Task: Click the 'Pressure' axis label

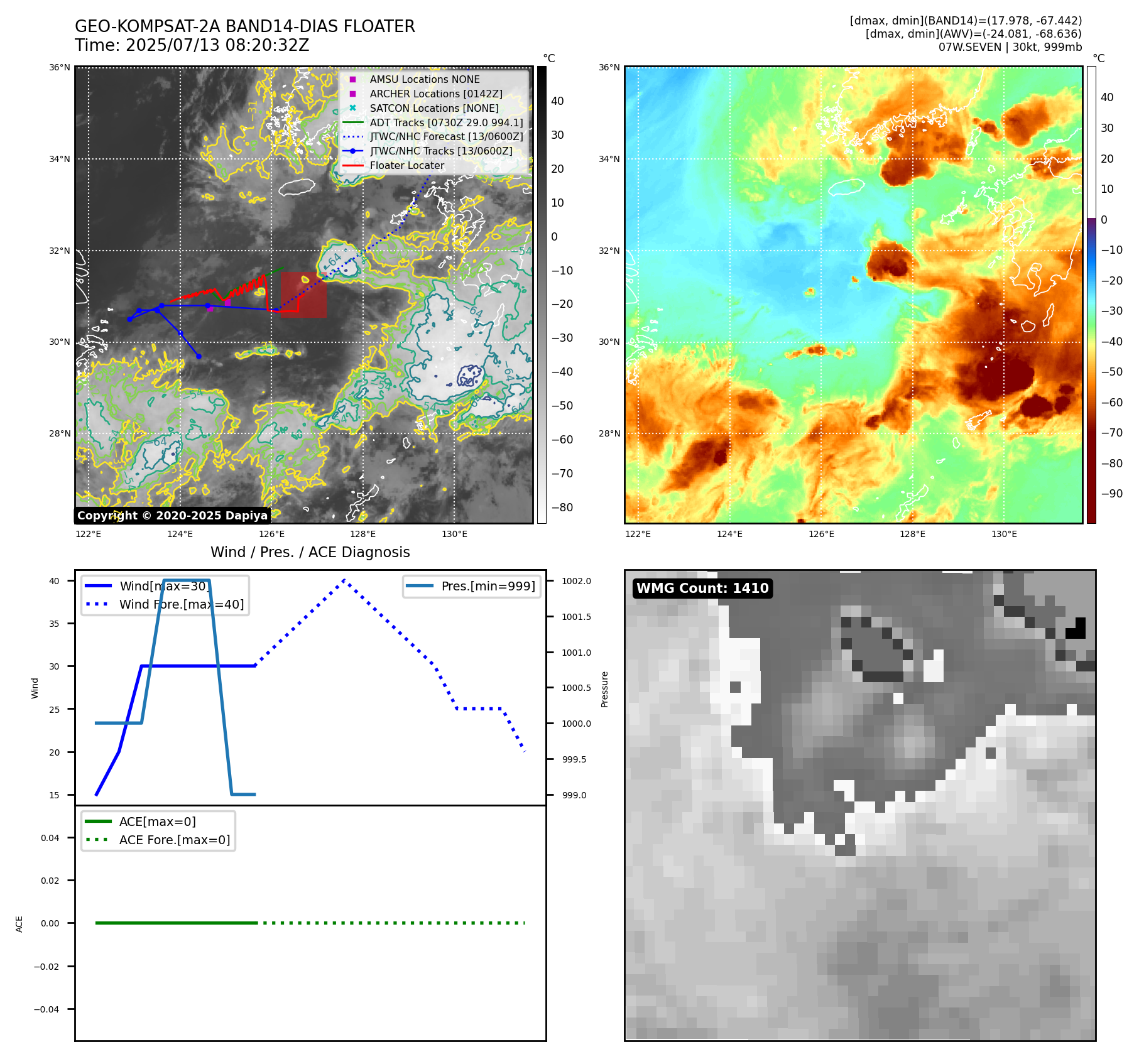Action: pos(604,689)
